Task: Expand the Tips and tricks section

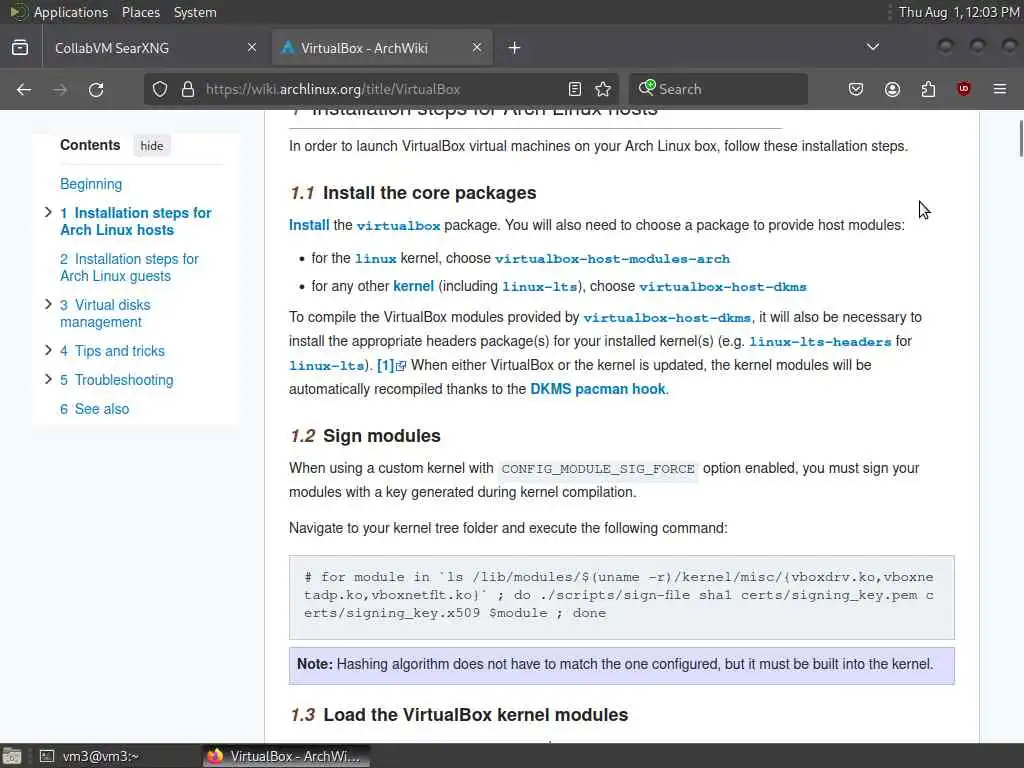Action: click(48, 350)
